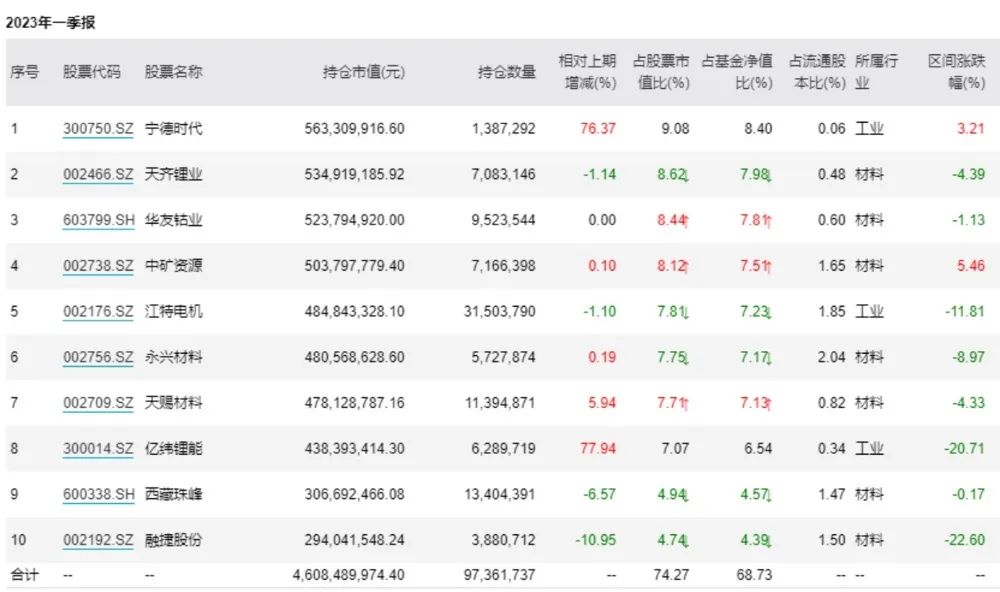
Task: Select stock name 宁德时代
Action: pyautogui.click(x=173, y=129)
